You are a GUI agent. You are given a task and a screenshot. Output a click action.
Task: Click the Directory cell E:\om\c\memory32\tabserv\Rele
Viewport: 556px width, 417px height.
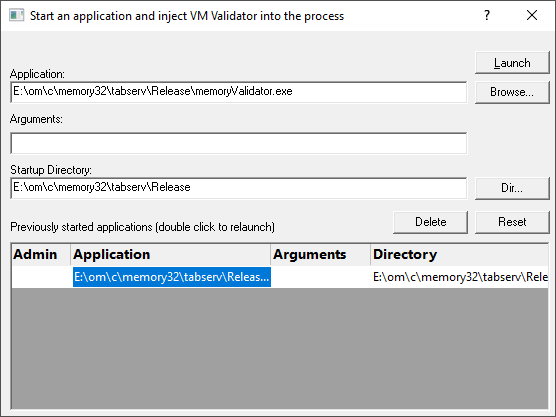460,277
